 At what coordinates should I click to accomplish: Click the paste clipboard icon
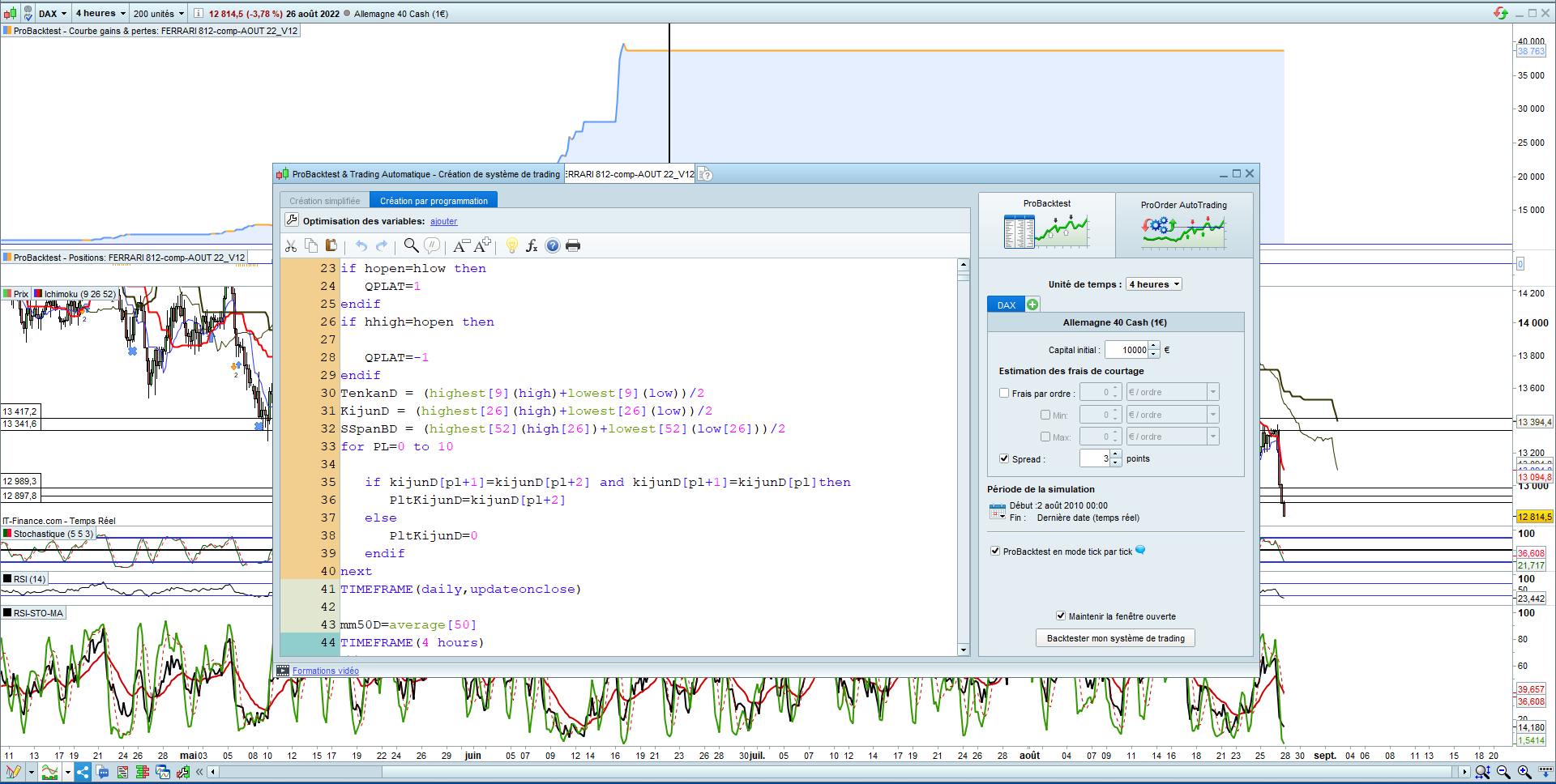click(x=331, y=245)
